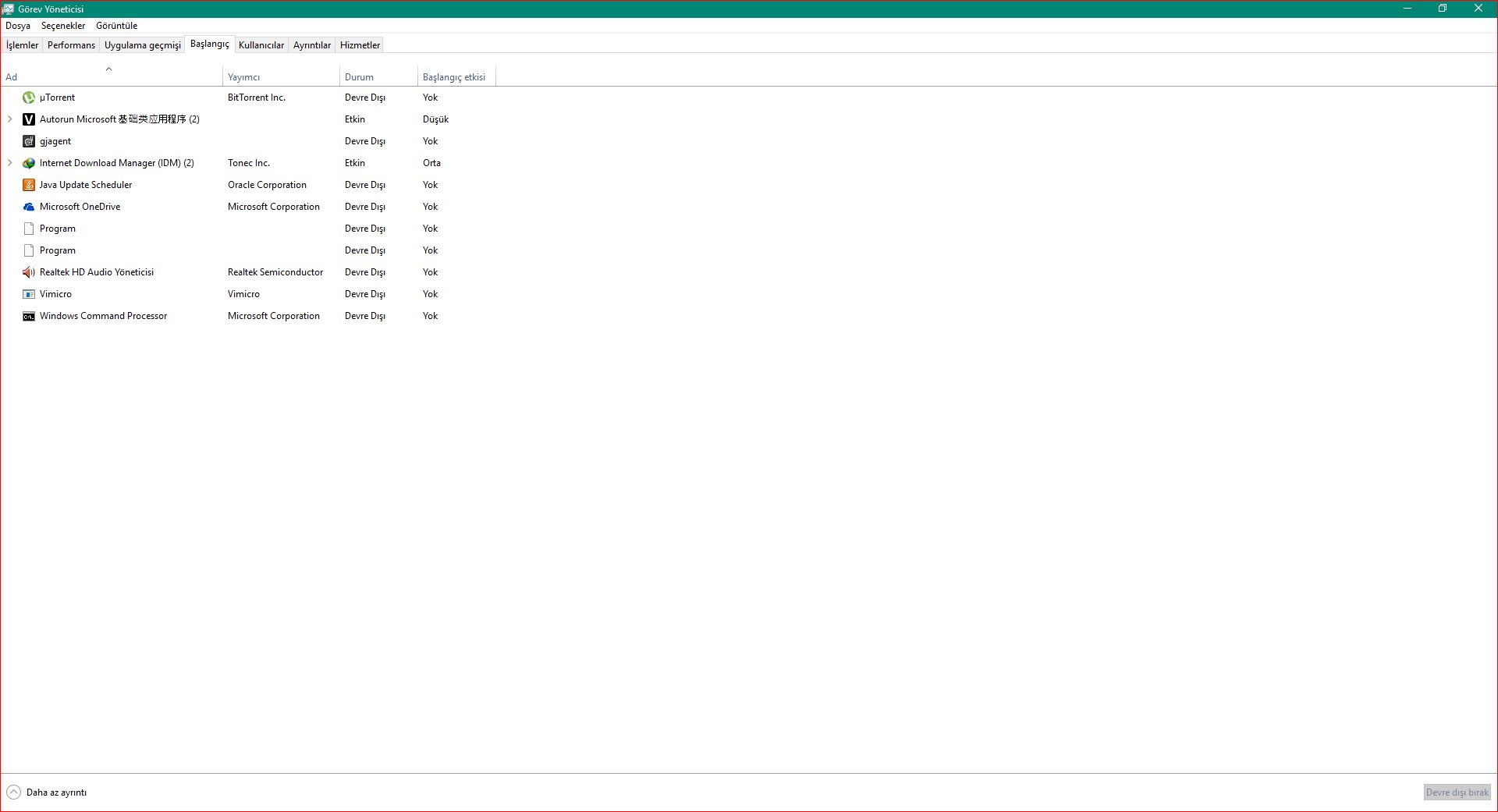Switch to the İşlemler tab

click(x=22, y=45)
